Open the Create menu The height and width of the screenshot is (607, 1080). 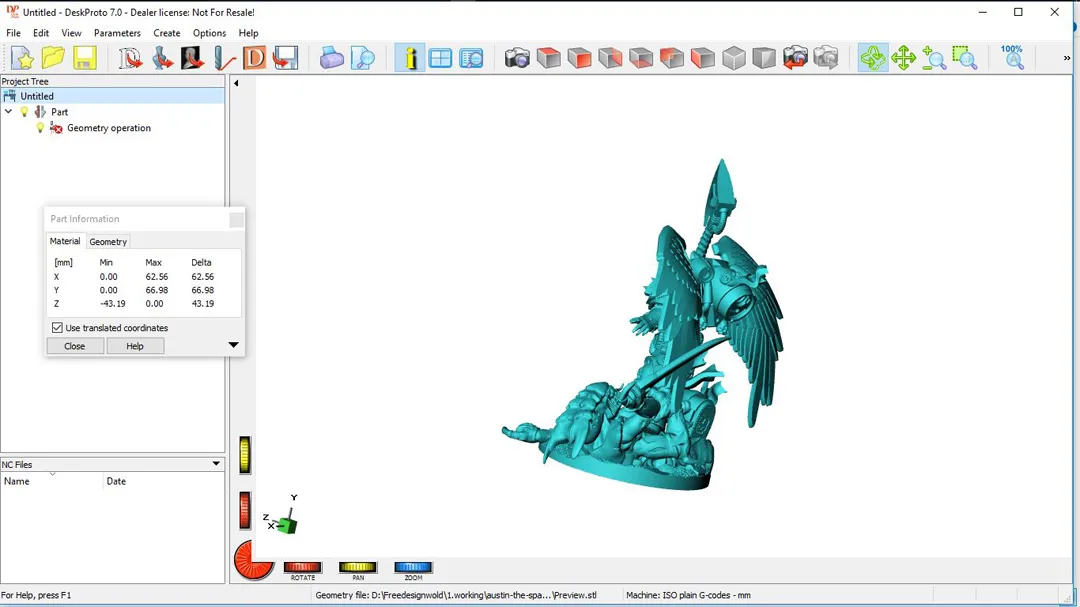point(167,33)
